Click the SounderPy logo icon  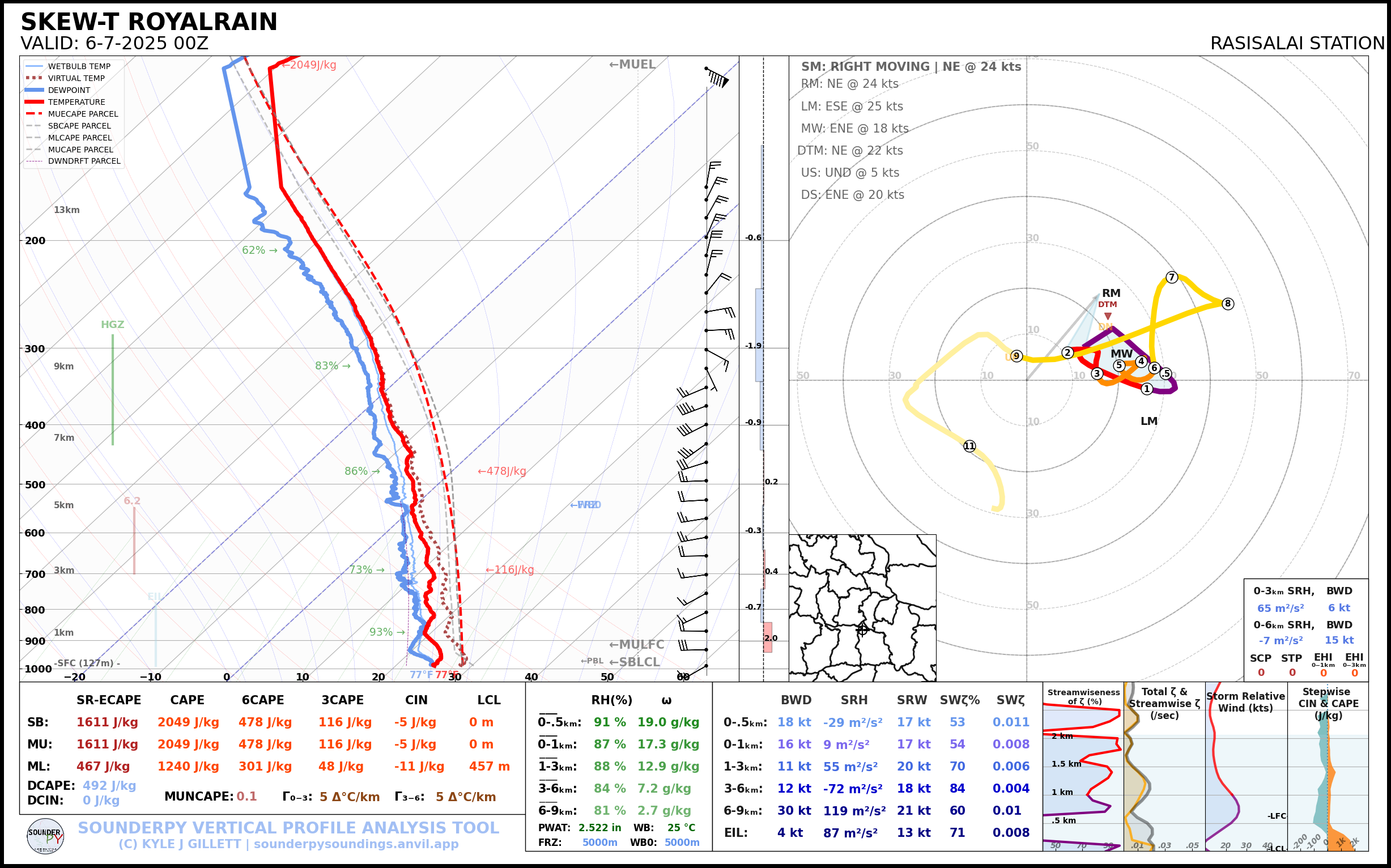(x=45, y=836)
